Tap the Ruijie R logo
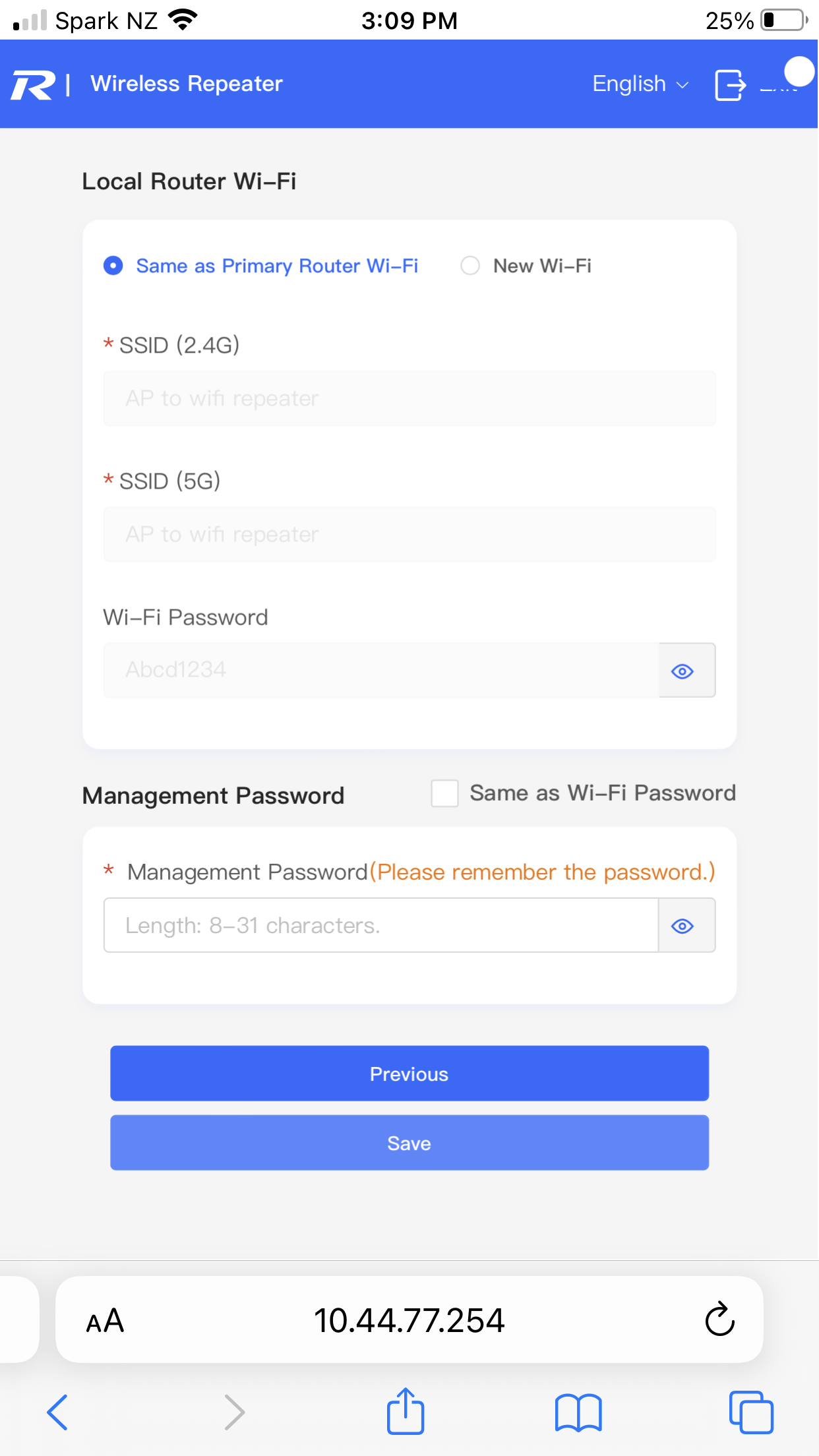 [x=33, y=84]
